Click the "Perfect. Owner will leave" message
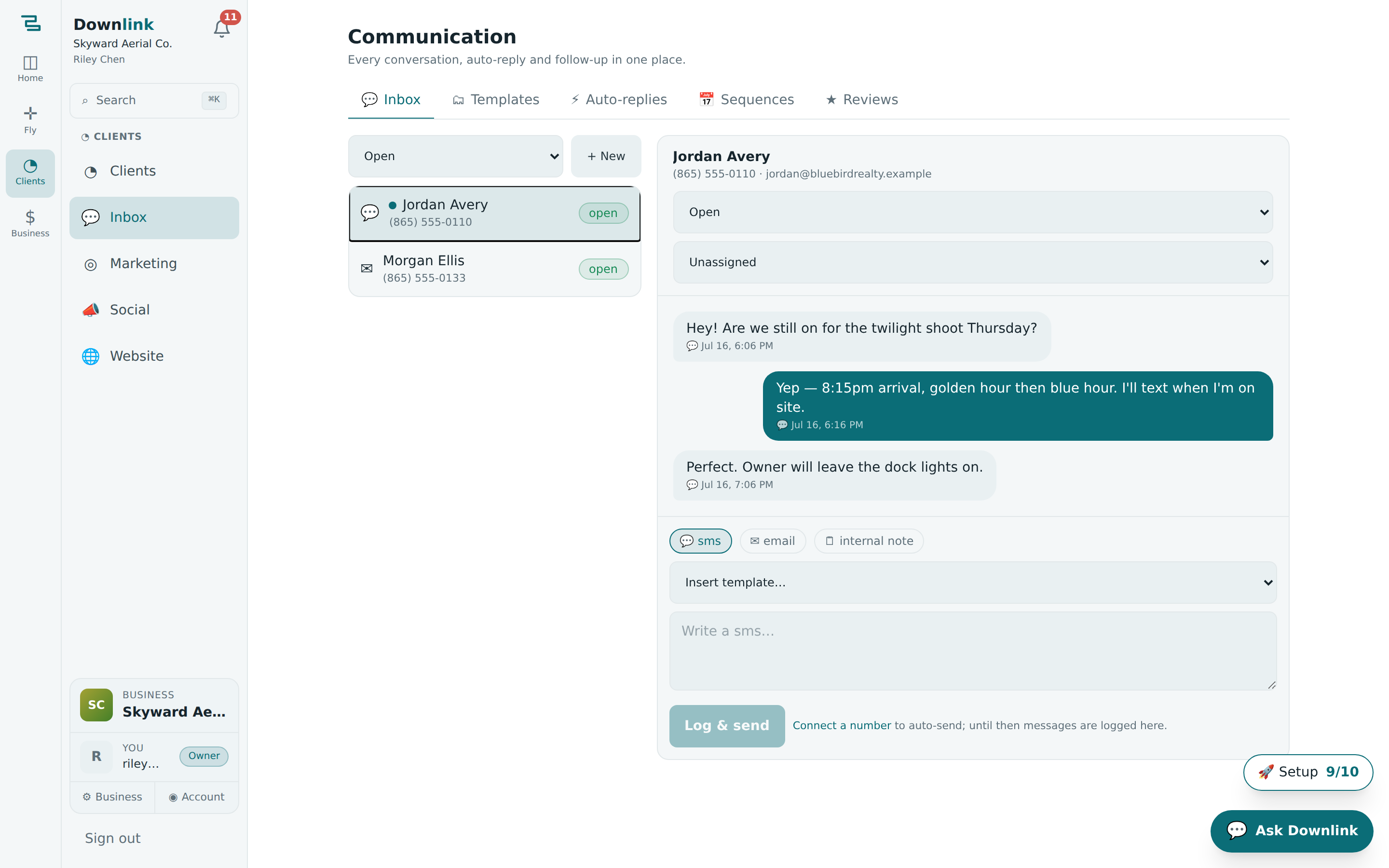Screen dimensions: 1389x868 point(834,475)
